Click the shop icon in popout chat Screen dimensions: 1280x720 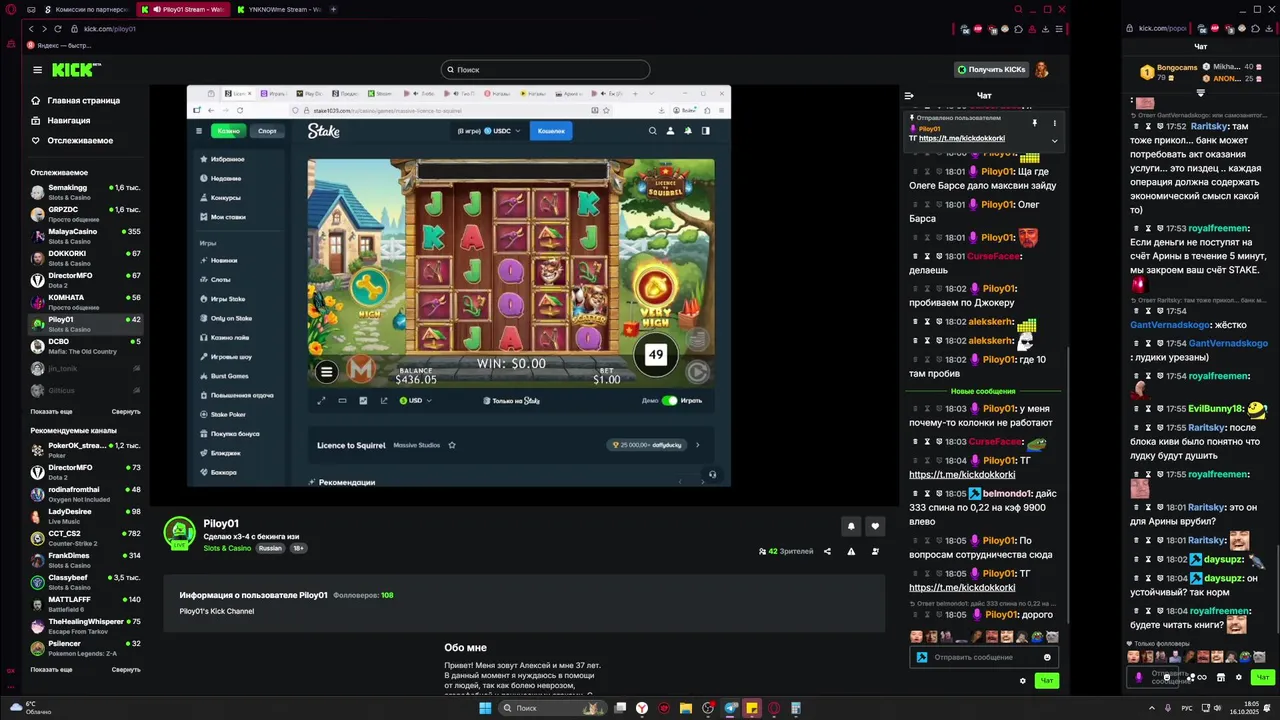tap(1220, 677)
